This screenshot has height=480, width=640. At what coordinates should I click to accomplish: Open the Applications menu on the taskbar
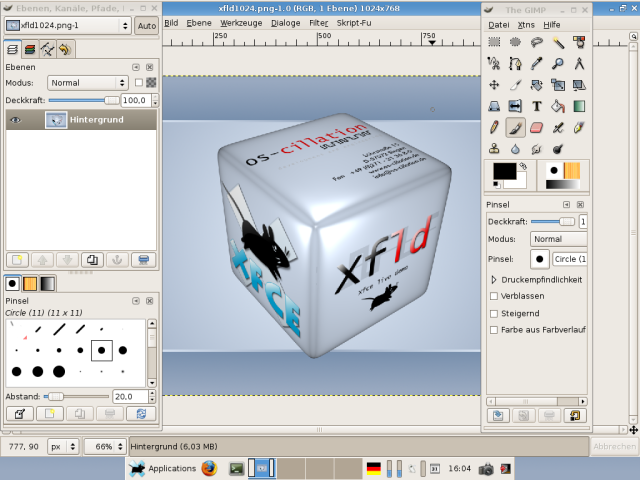162,469
